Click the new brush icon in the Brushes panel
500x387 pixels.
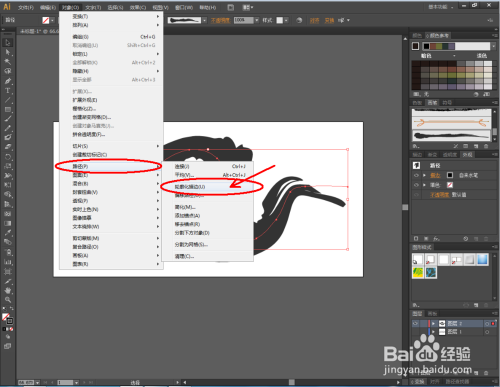476,146
